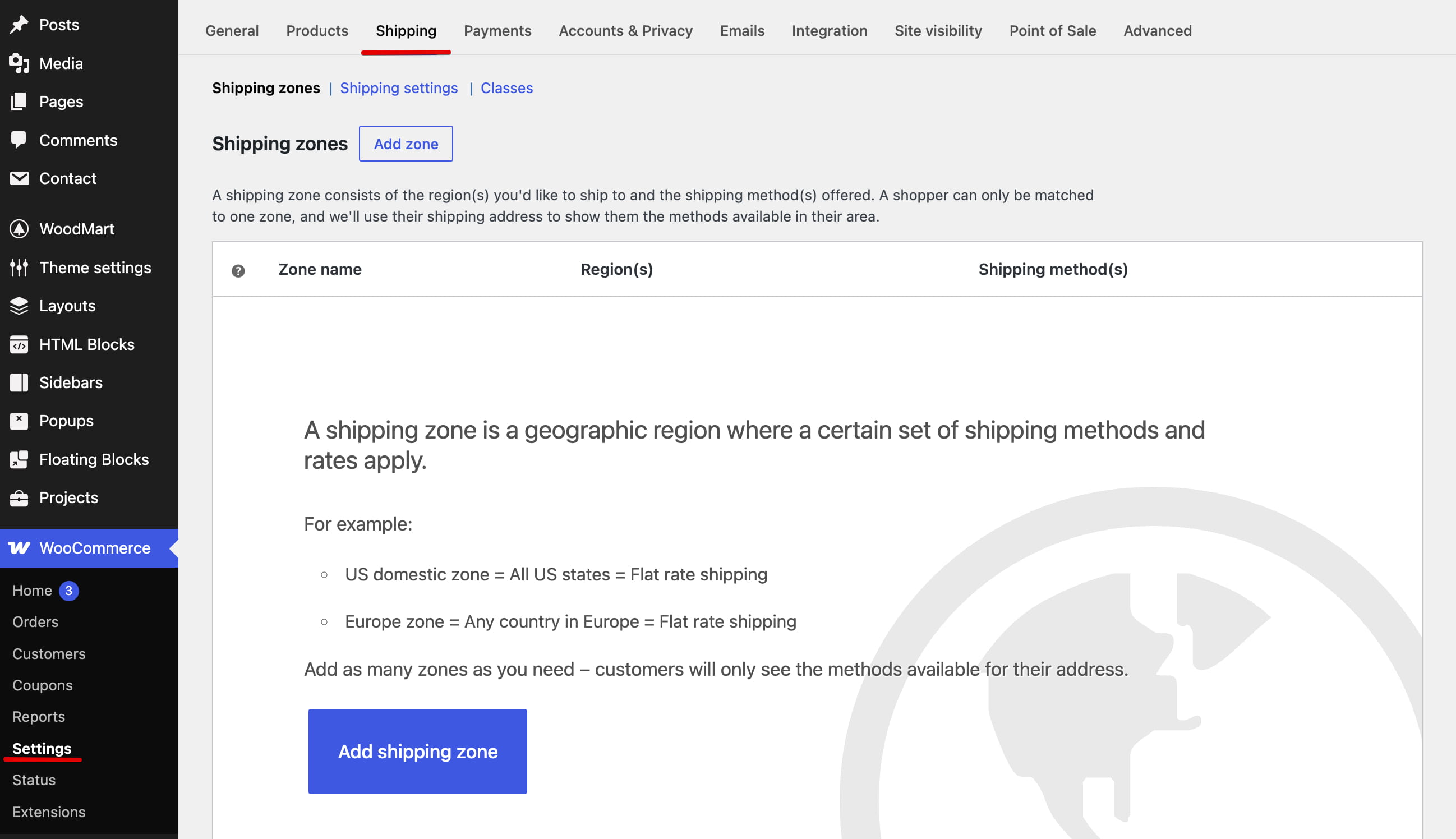
Task: Click the Layouts stack icon
Action: pyautogui.click(x=19, y=306)
